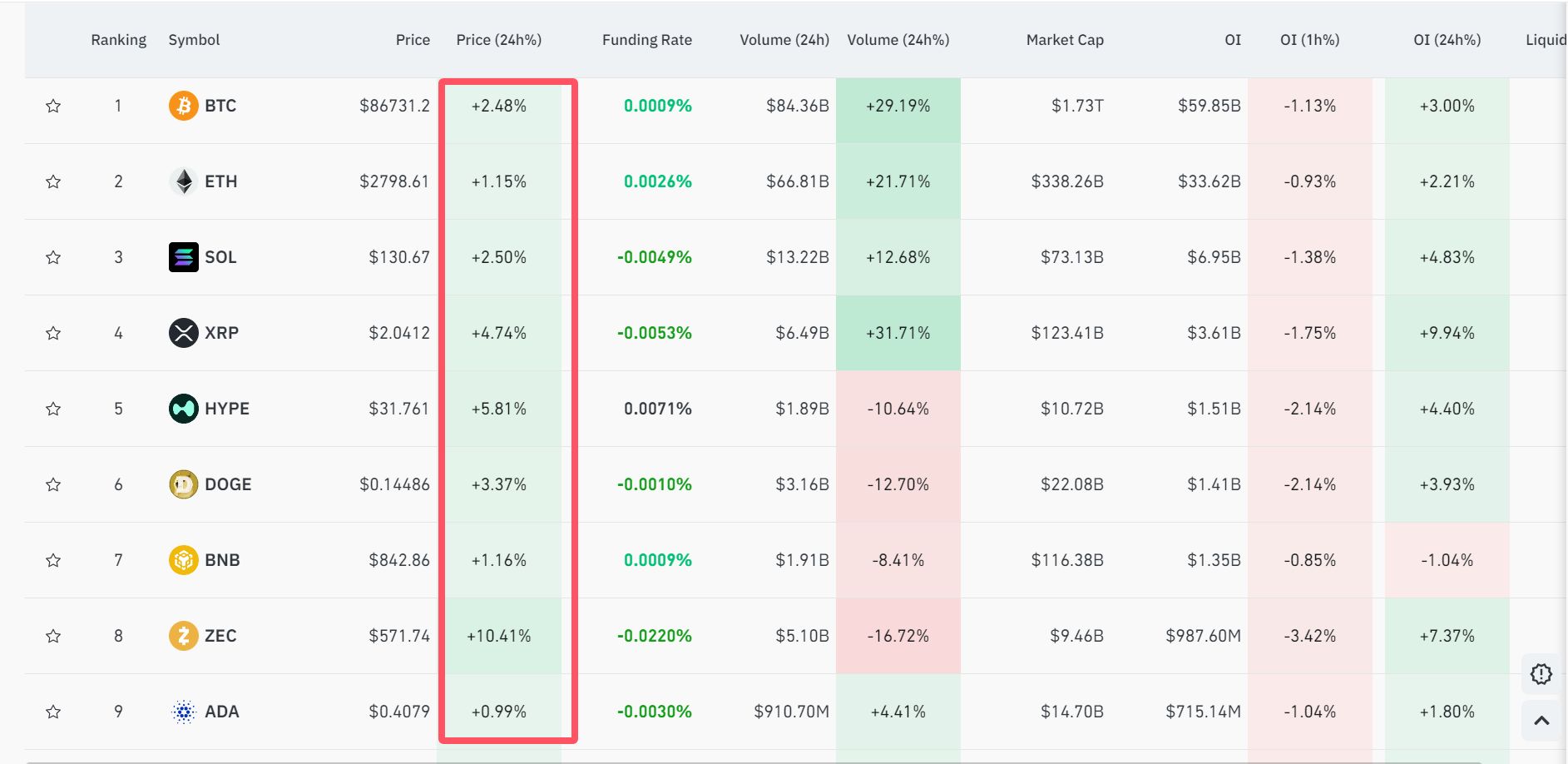
Task: Click the Cardano ADA icon
Action: pos(183,712)
